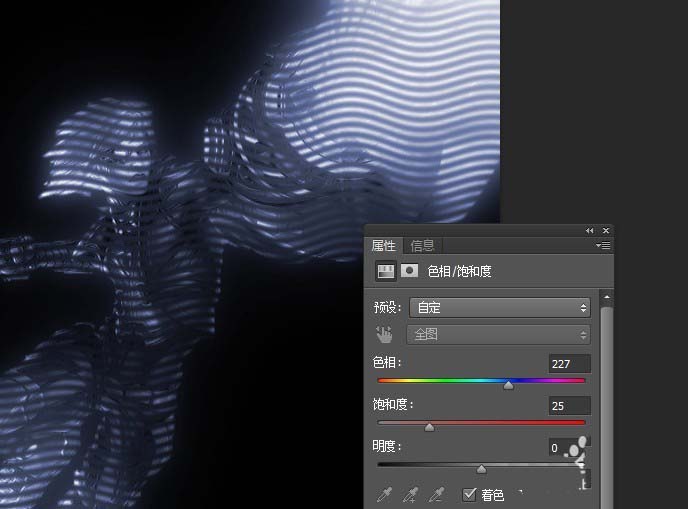Click the hue value field showing 227
The image size is (688, 509).
(x=568, y=363)
